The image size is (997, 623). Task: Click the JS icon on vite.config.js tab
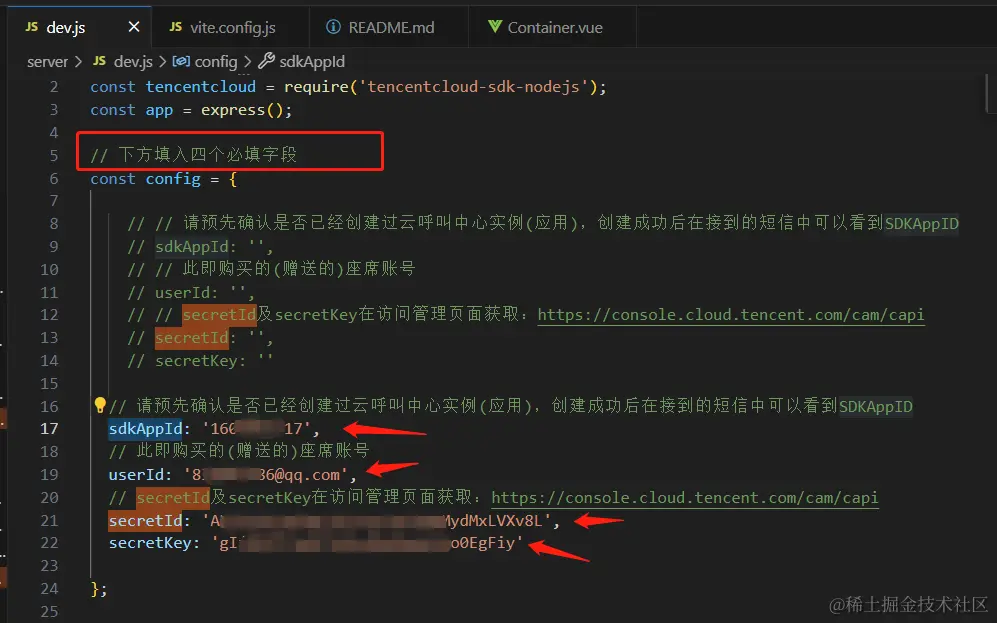[x=175, y=27]
